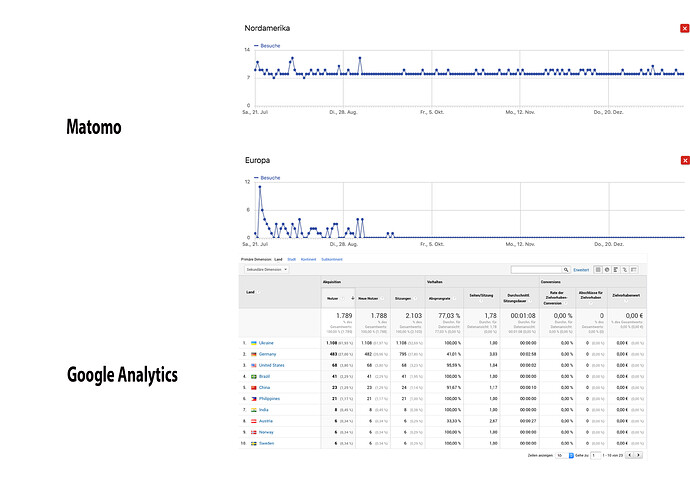Click the Akquisition column group header
The image size is (690, 487).
click(x=332, y=282)
